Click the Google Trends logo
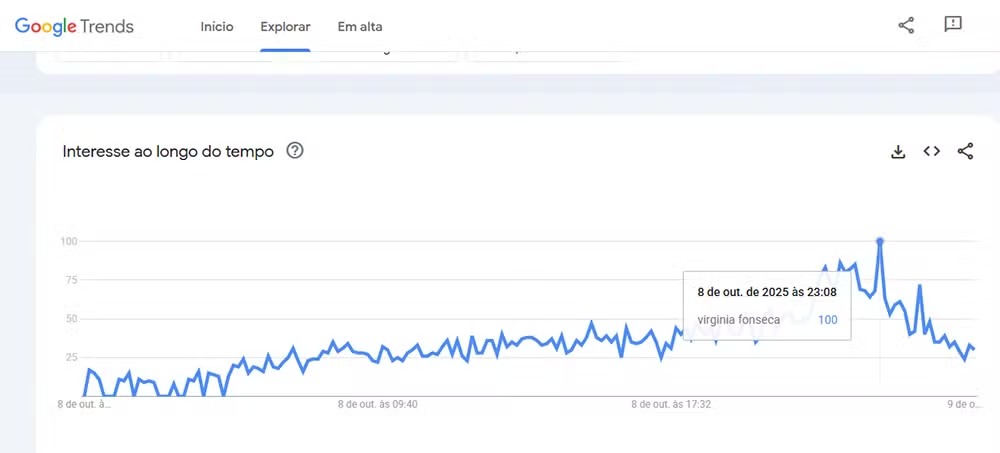The height and width of the screenshot is (453, 1000). point(74,26)
